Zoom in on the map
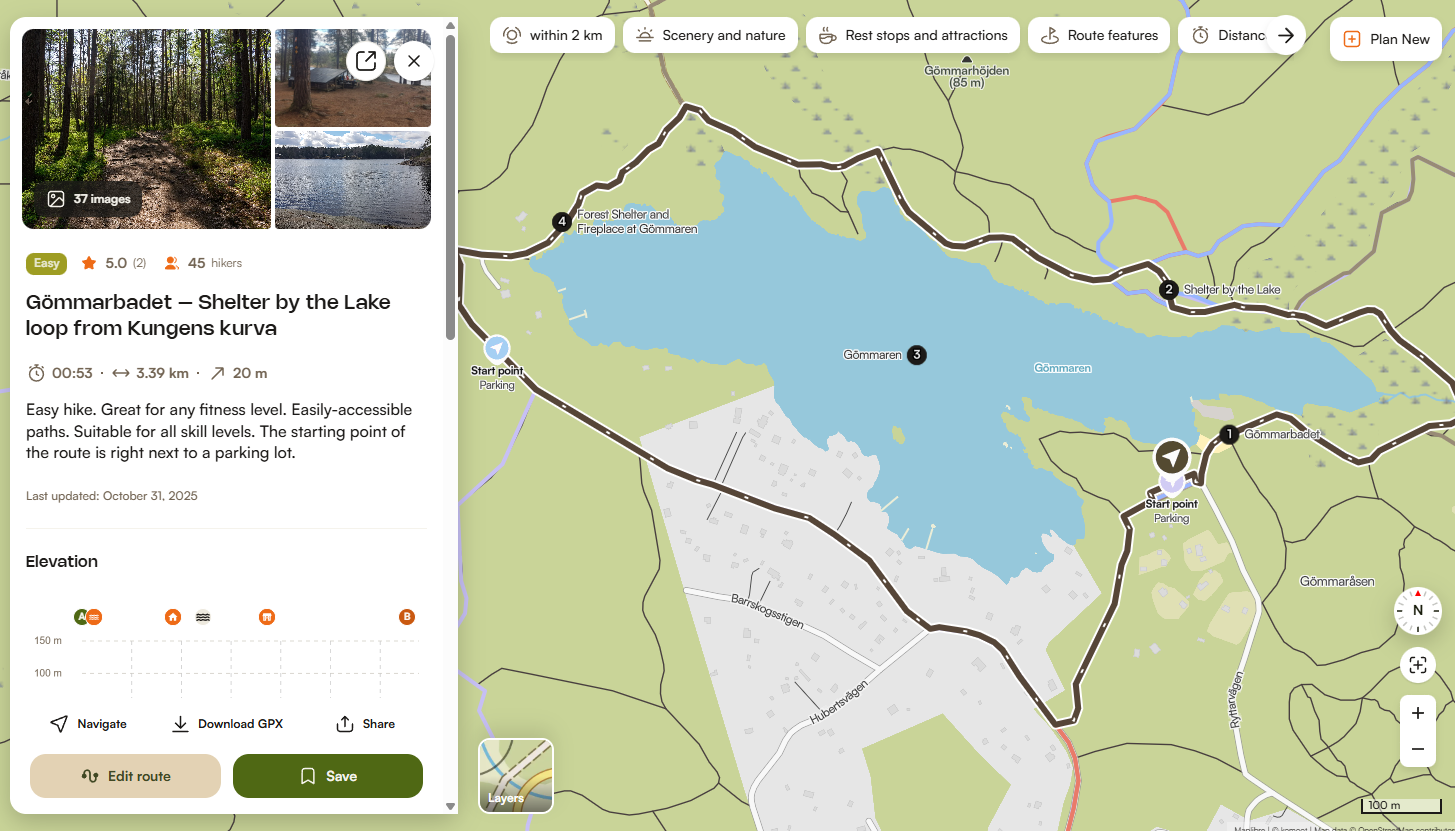Viewport: 1455px width, 831px height. (1417, 713)
